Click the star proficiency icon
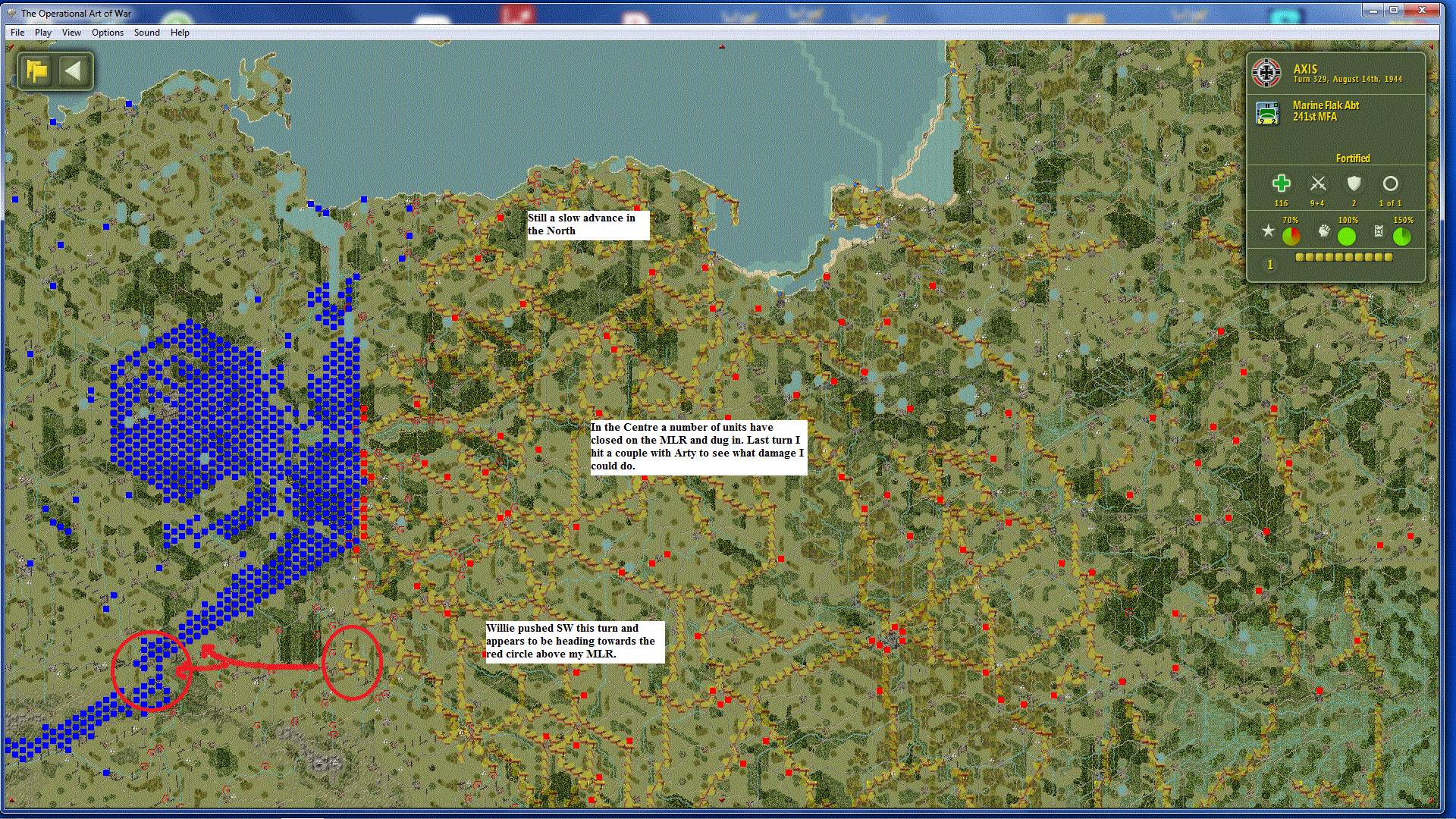Image resolution: width=1456 pixels, height=819 pixels. (x=1267, y=231)
